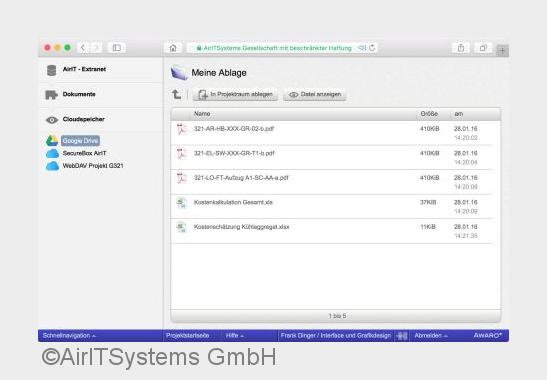Screen dimensions: 547x380
Task: Click Excel icon of Kostenschätzung Kühlaggregat.xlsx
Action: 181,227
